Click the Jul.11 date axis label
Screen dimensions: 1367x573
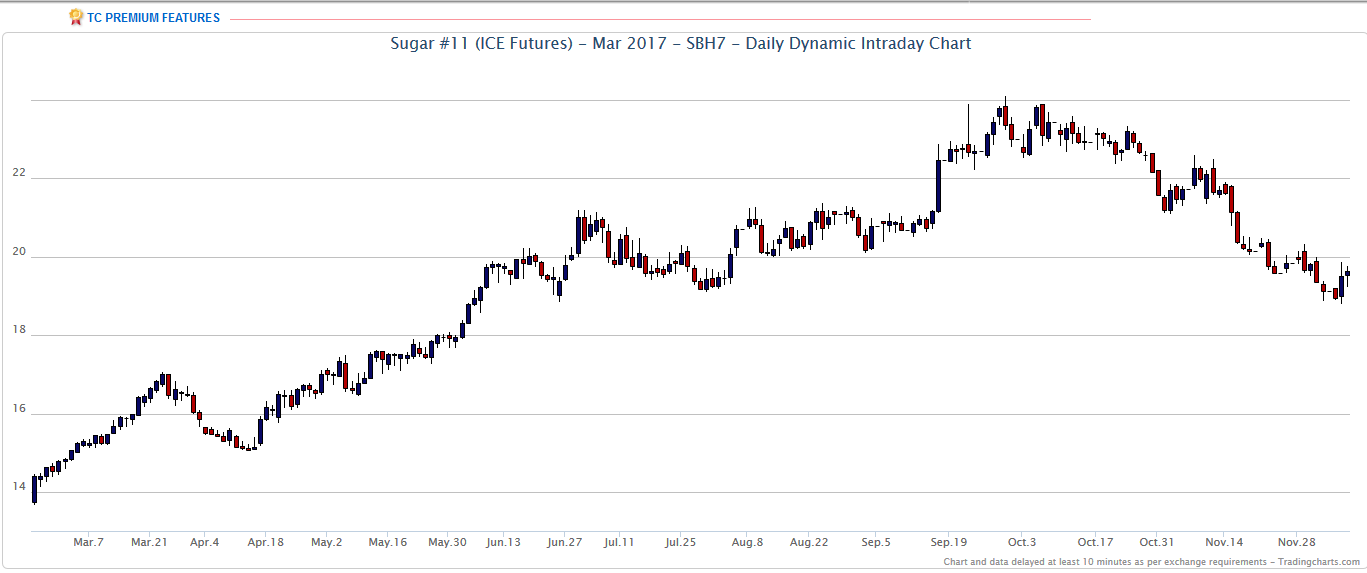619,542
